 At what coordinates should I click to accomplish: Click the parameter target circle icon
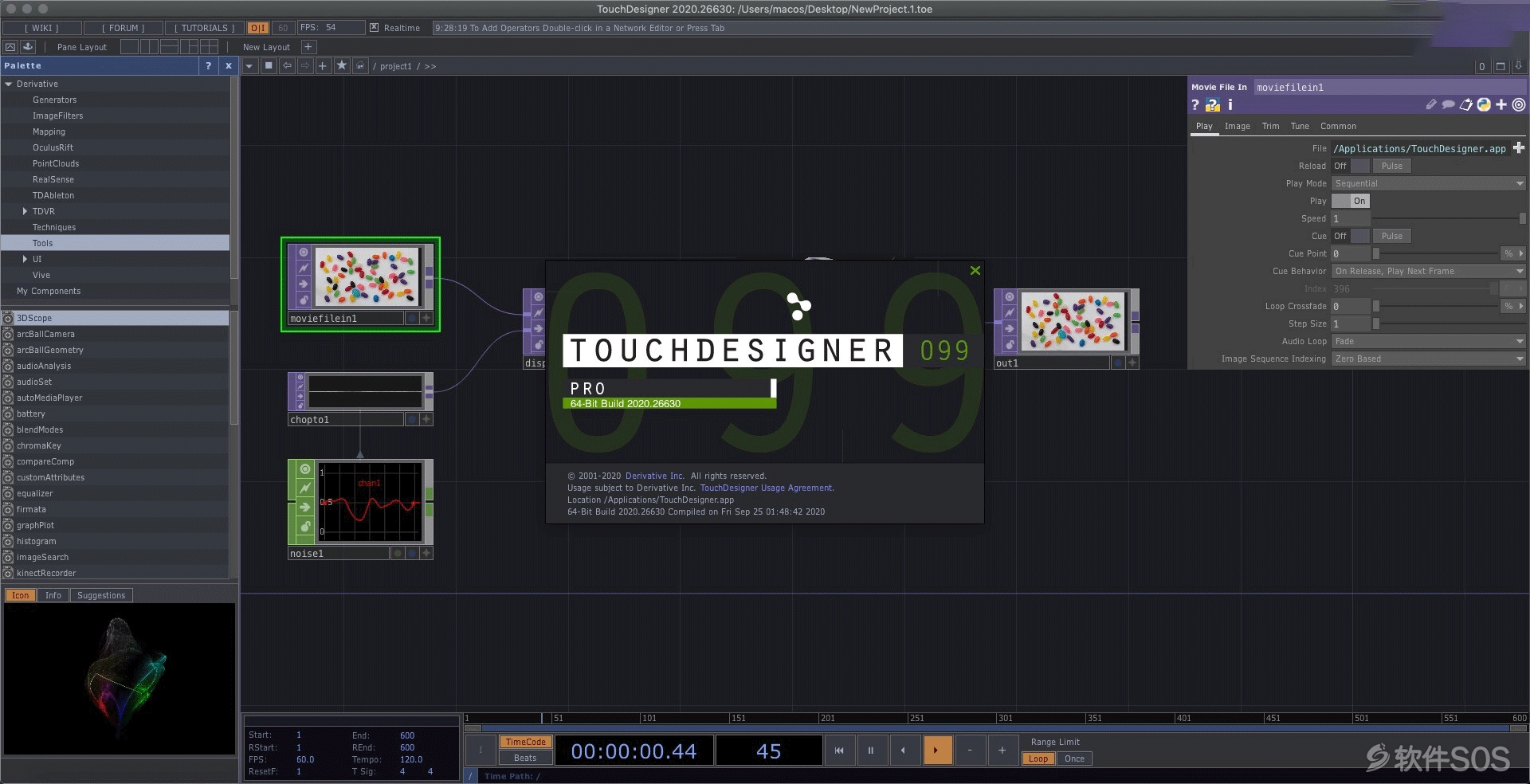pos(1518,104)
